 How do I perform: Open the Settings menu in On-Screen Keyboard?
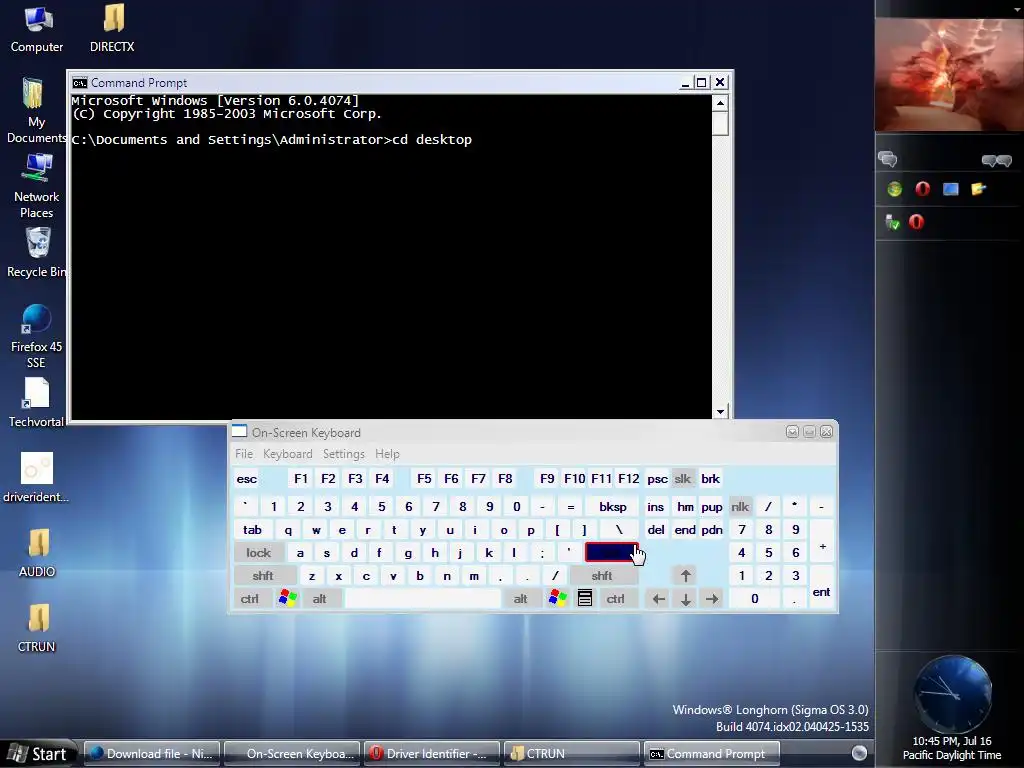click(344, 454)
